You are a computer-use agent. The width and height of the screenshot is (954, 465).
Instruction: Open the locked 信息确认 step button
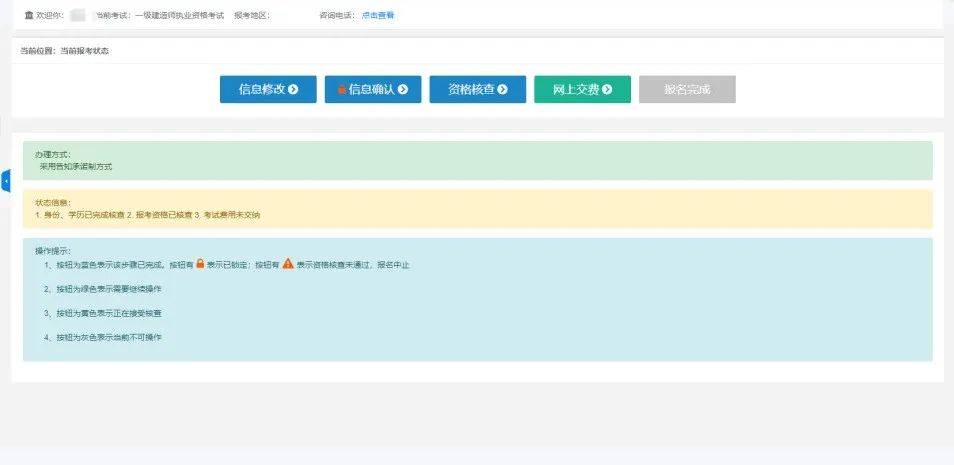pyautogui.click(x=372, y=89)
